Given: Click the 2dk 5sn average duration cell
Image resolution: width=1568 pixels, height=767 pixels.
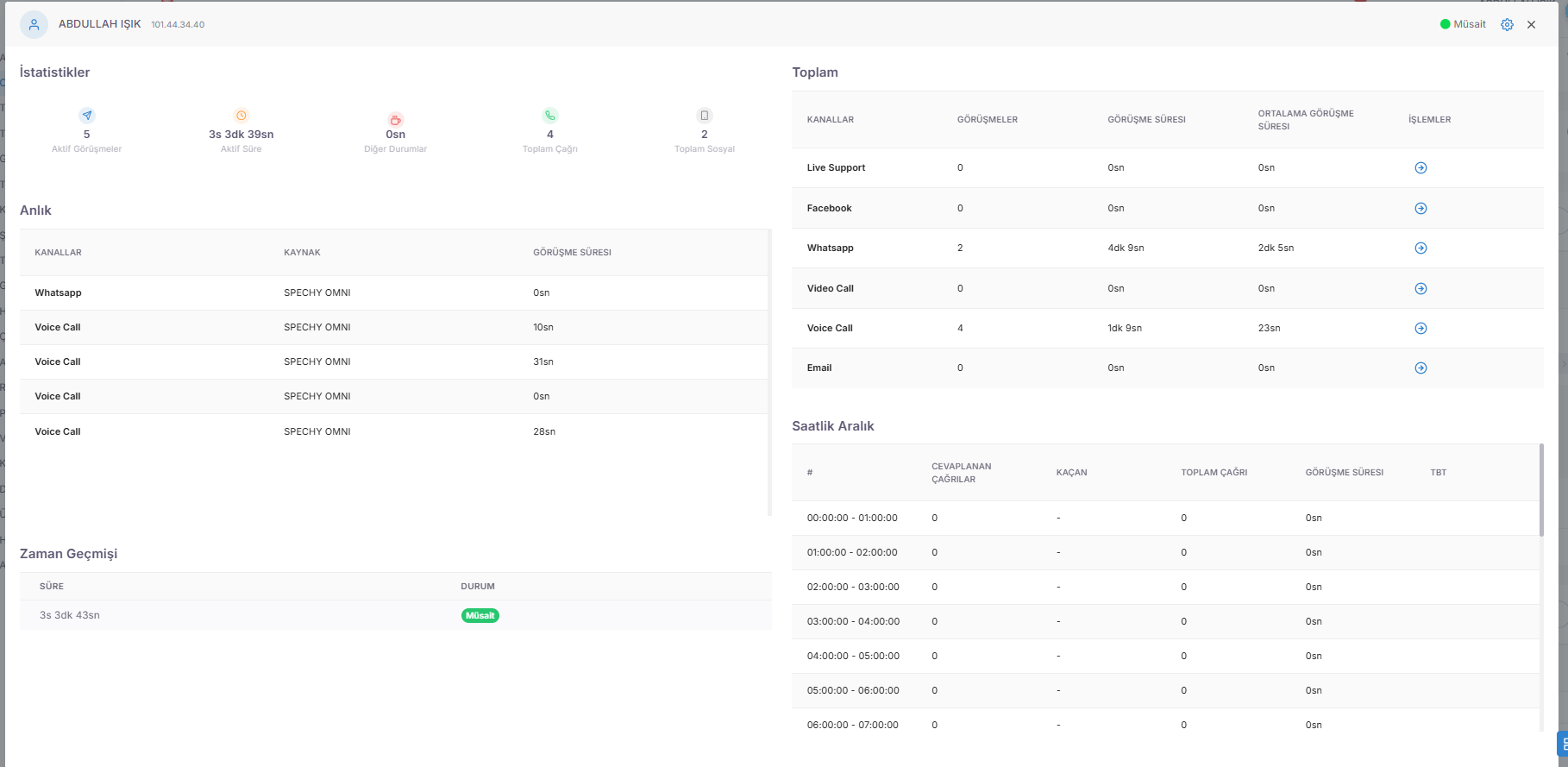Looking at the screenshot, I should [1276, 248].
